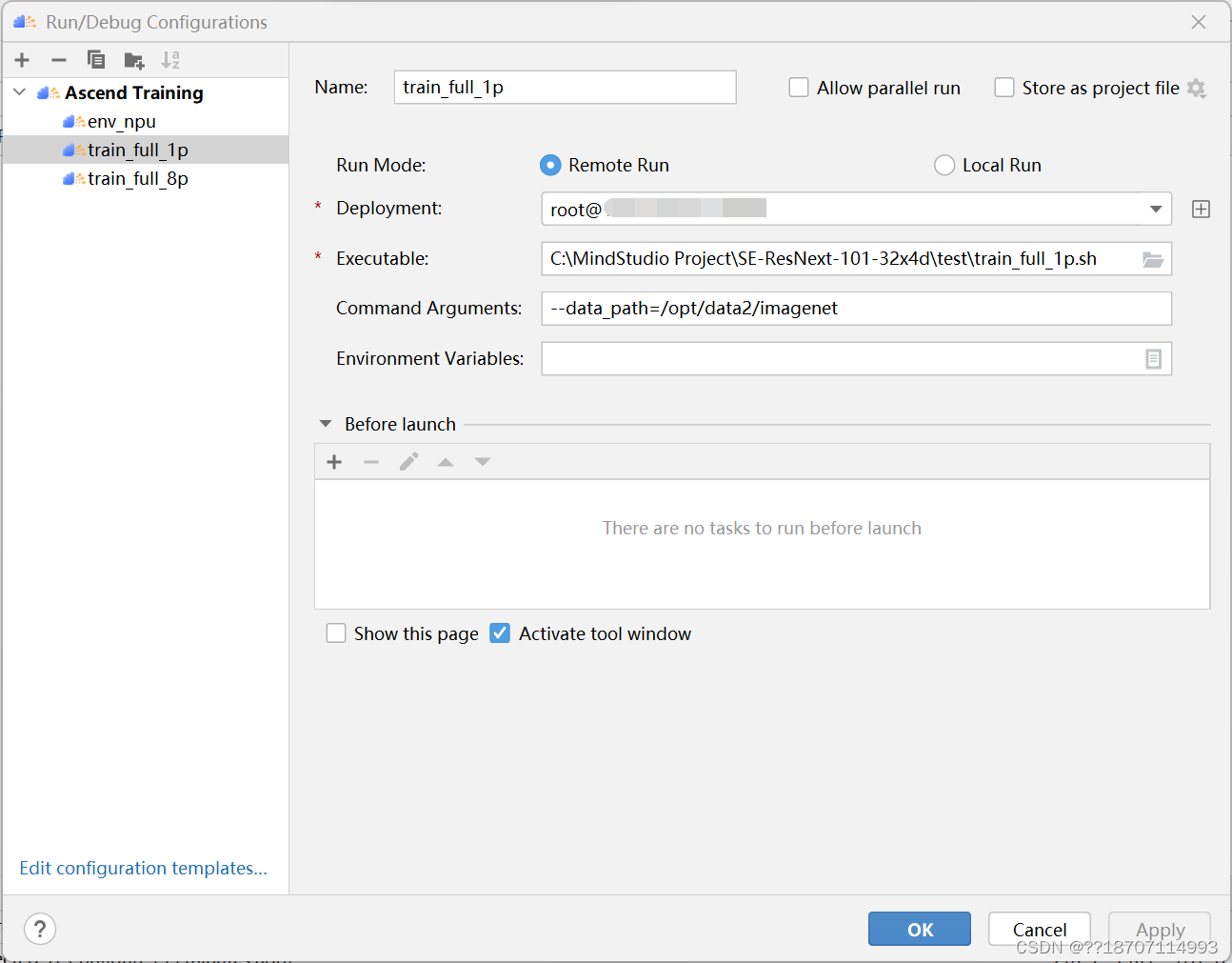
Task: Check Store as project file
Action: pyautogui.click(x=1004, y=88)
